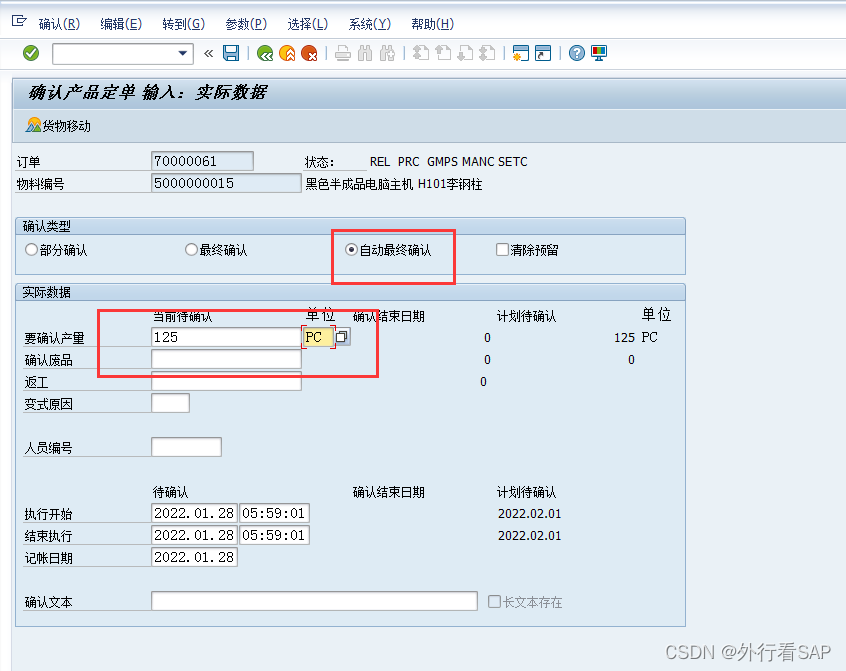The image size is (846, 671).
Task: Click the orange Exit icon
Action: point(287,53)
